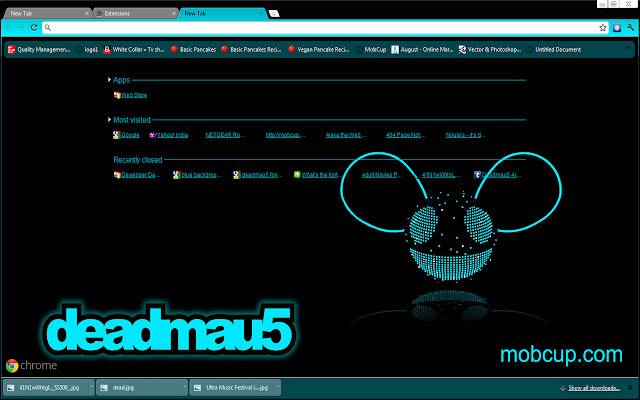
Task: Reload the current page
Action: point(34,28)
